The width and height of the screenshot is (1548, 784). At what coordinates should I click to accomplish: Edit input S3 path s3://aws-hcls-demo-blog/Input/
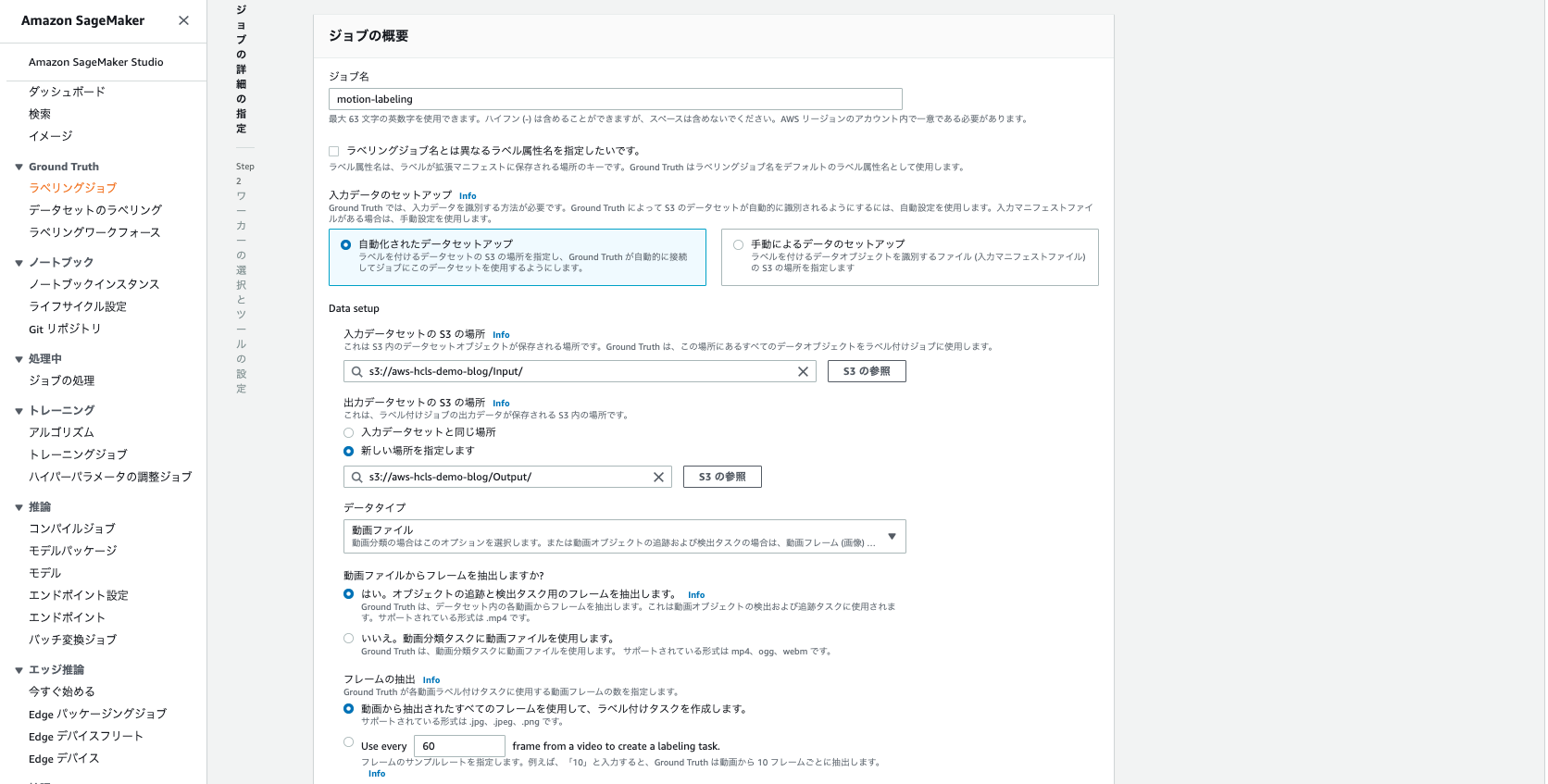(x=580, y=371)
